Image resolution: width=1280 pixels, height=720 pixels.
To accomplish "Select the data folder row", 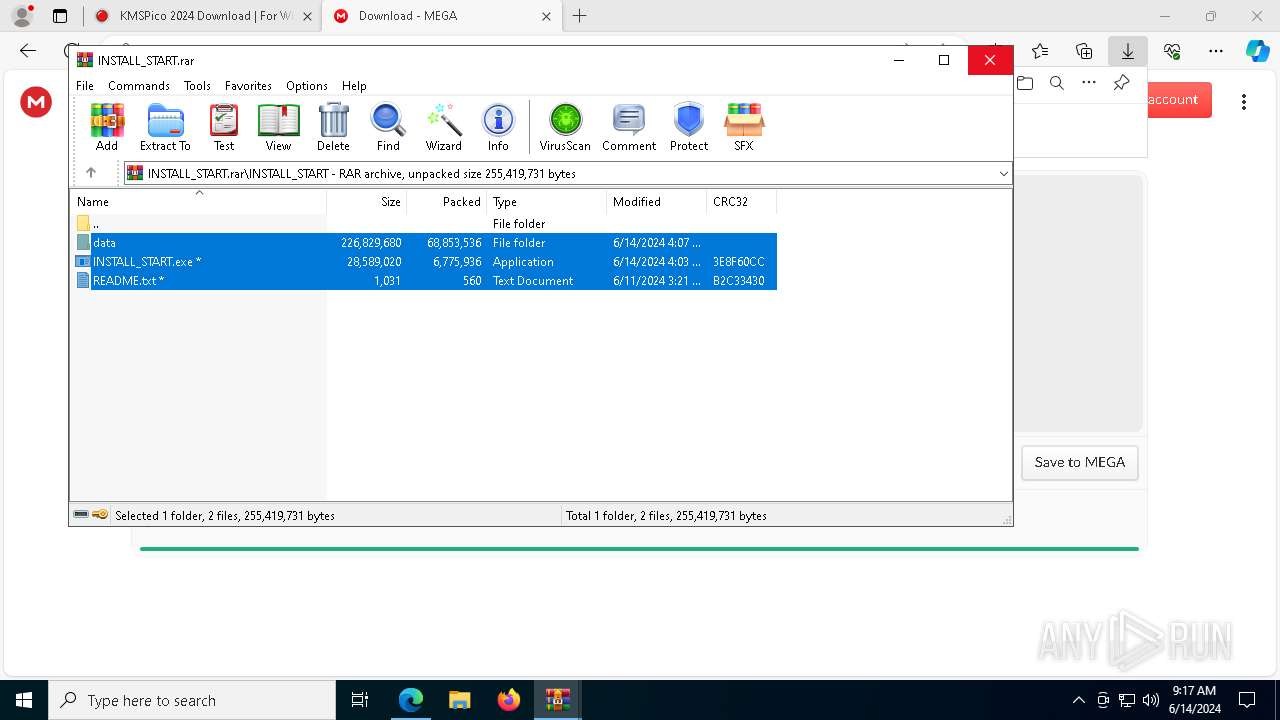I will click(x=424, y=243).
